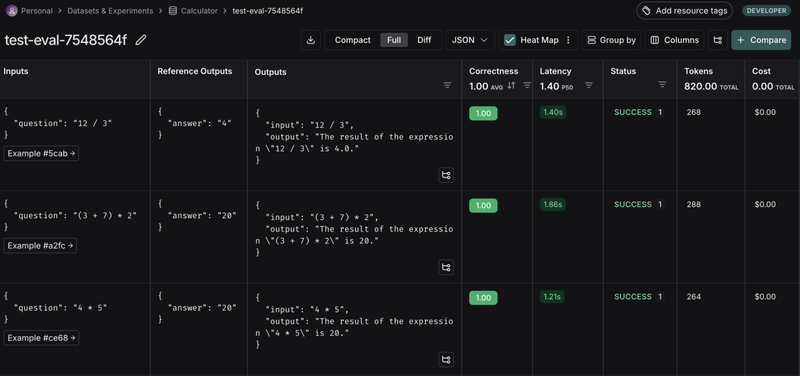Click the Personal avatar icon in breadcrumb
The image size is (800, 376).
(x=11, y=11)
